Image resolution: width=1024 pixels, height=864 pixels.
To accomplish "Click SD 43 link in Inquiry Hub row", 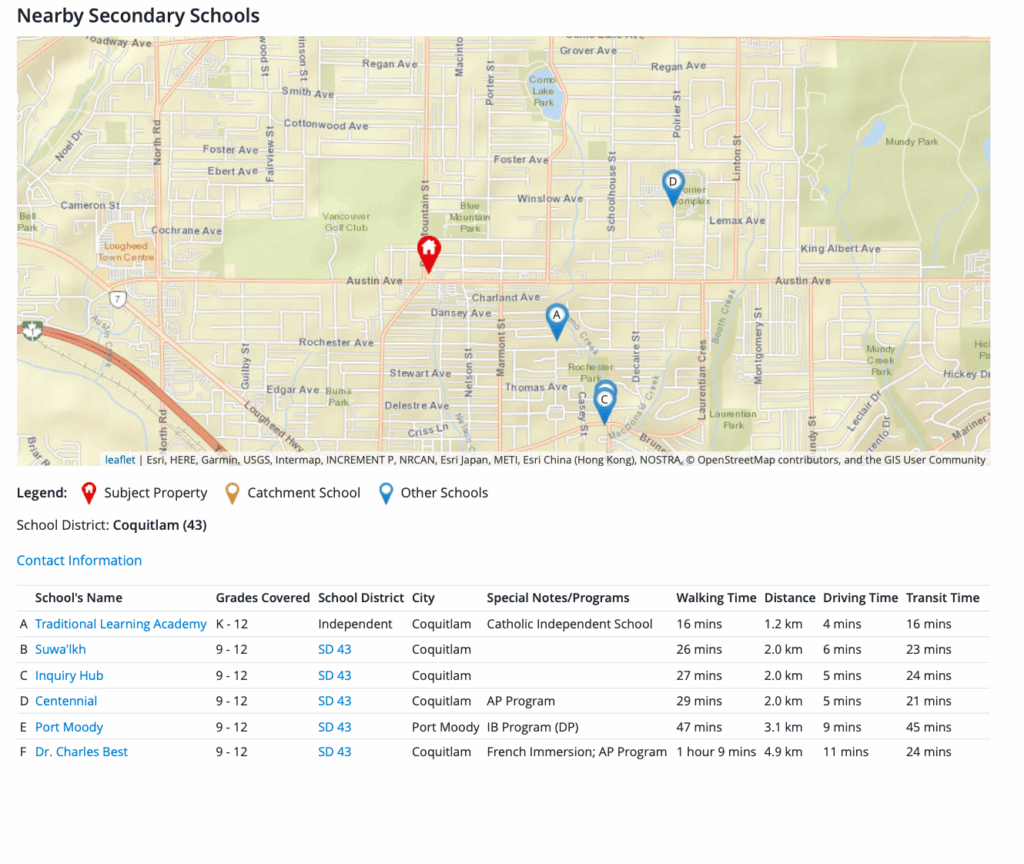I will (x=334, y=675).
